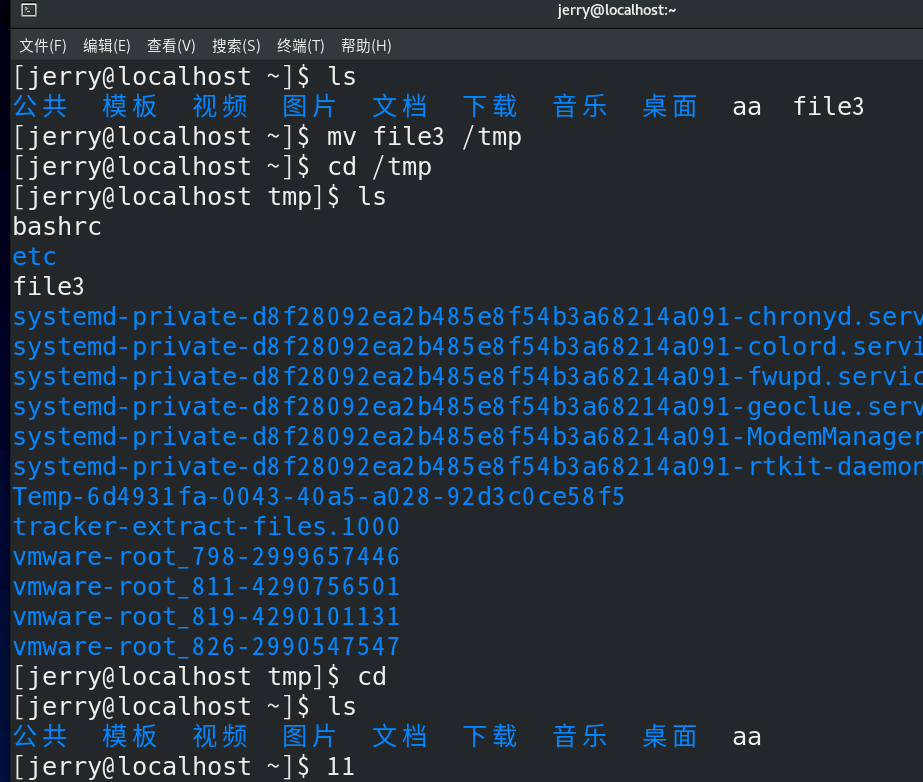The image size is (923, 782).
Task: Open the 帮助(H) menu
Action: tap(366, 45)
